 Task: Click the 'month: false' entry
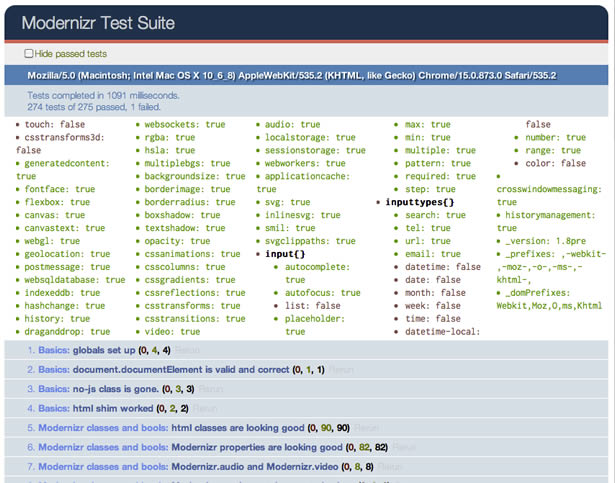click(x=435, y=293)
